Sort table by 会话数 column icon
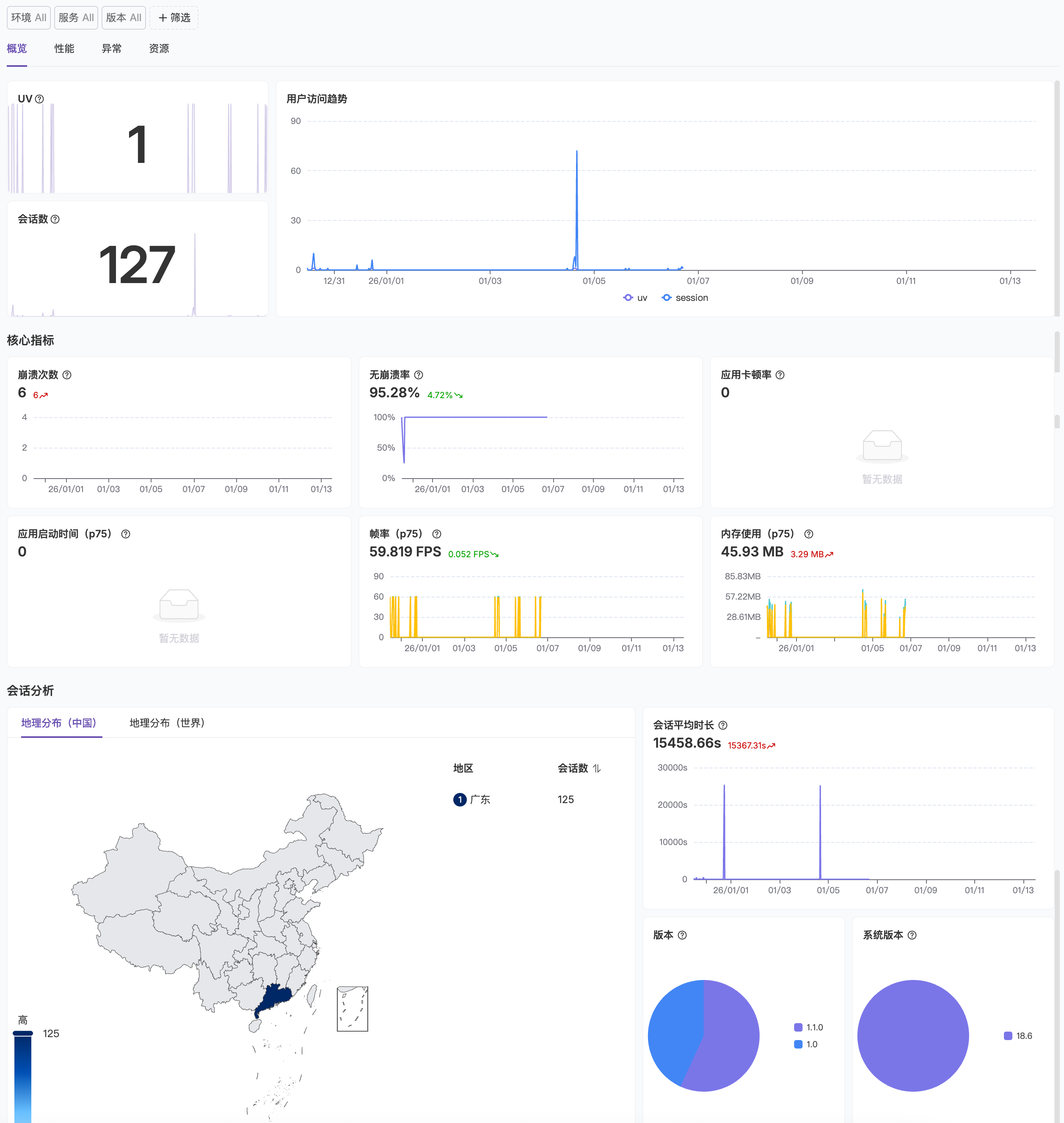 pyautogui.click(x=597, y=768)
